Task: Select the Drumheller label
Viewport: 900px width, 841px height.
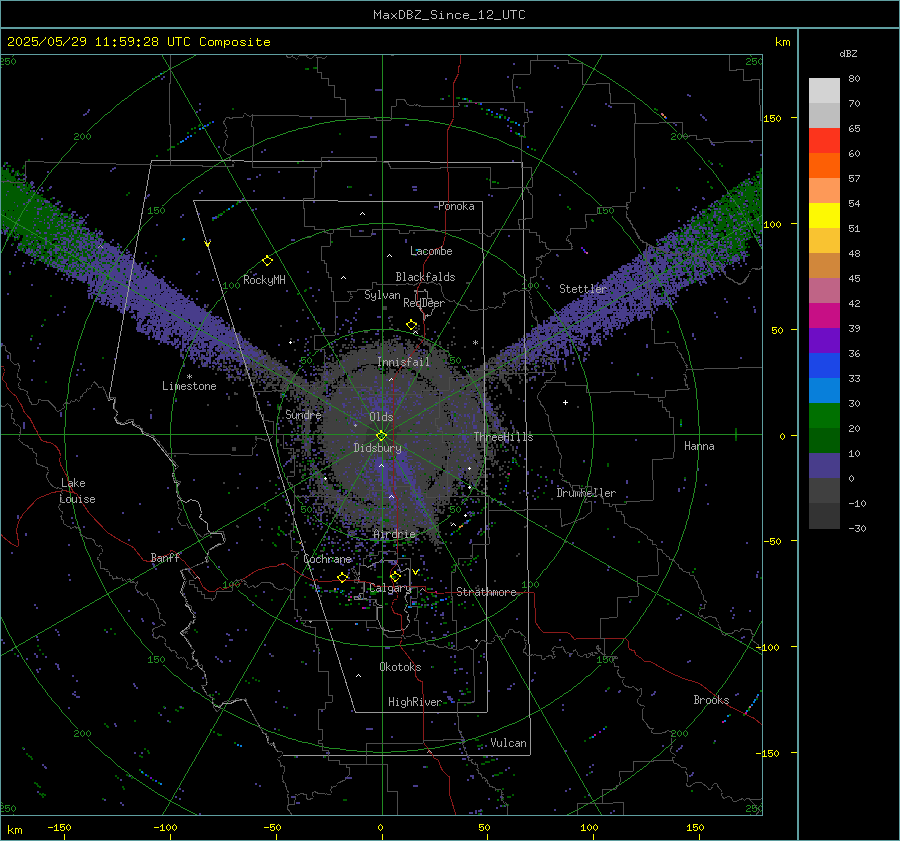Action: 586,493
